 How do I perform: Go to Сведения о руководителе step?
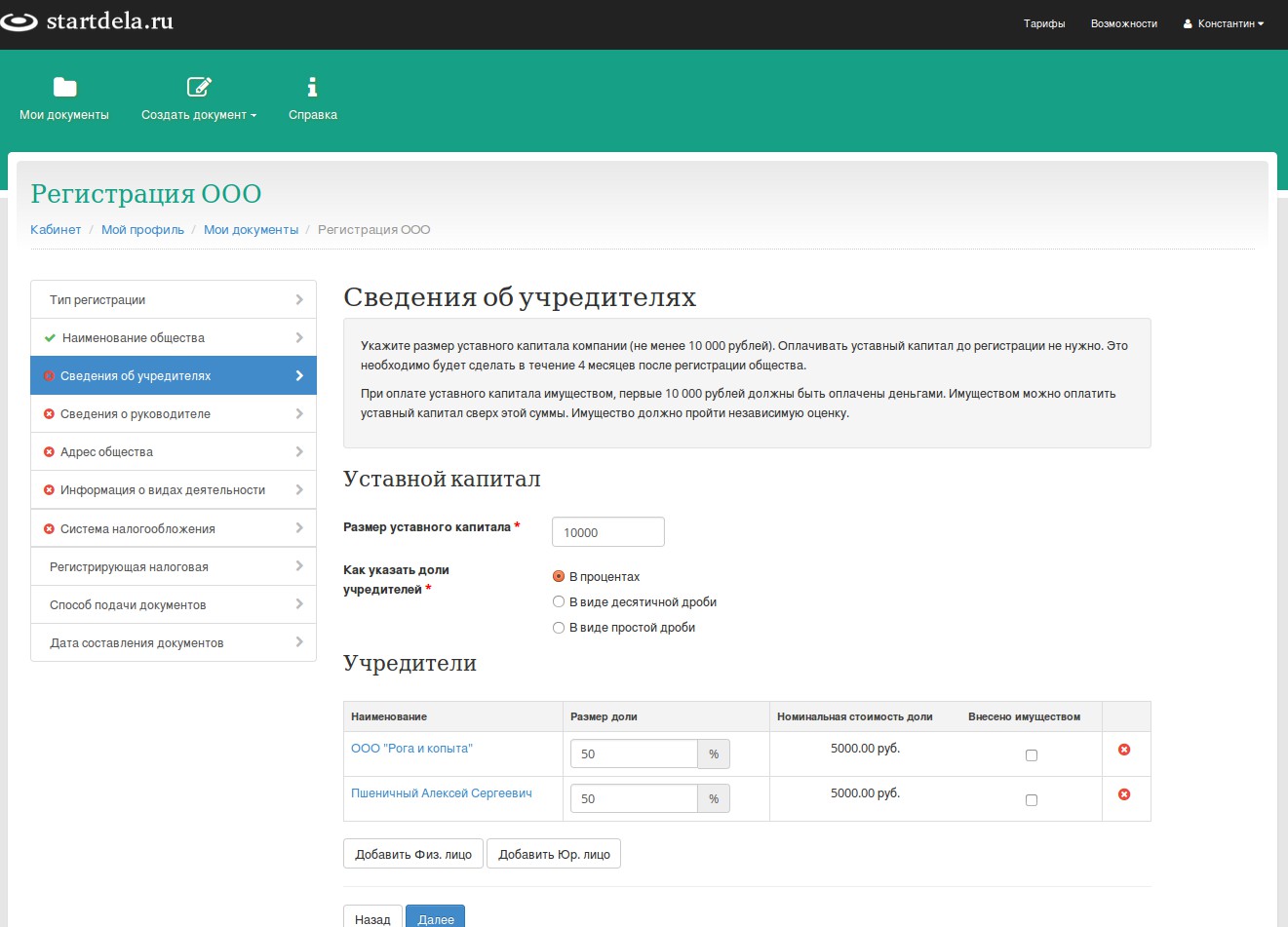[174, 414]
